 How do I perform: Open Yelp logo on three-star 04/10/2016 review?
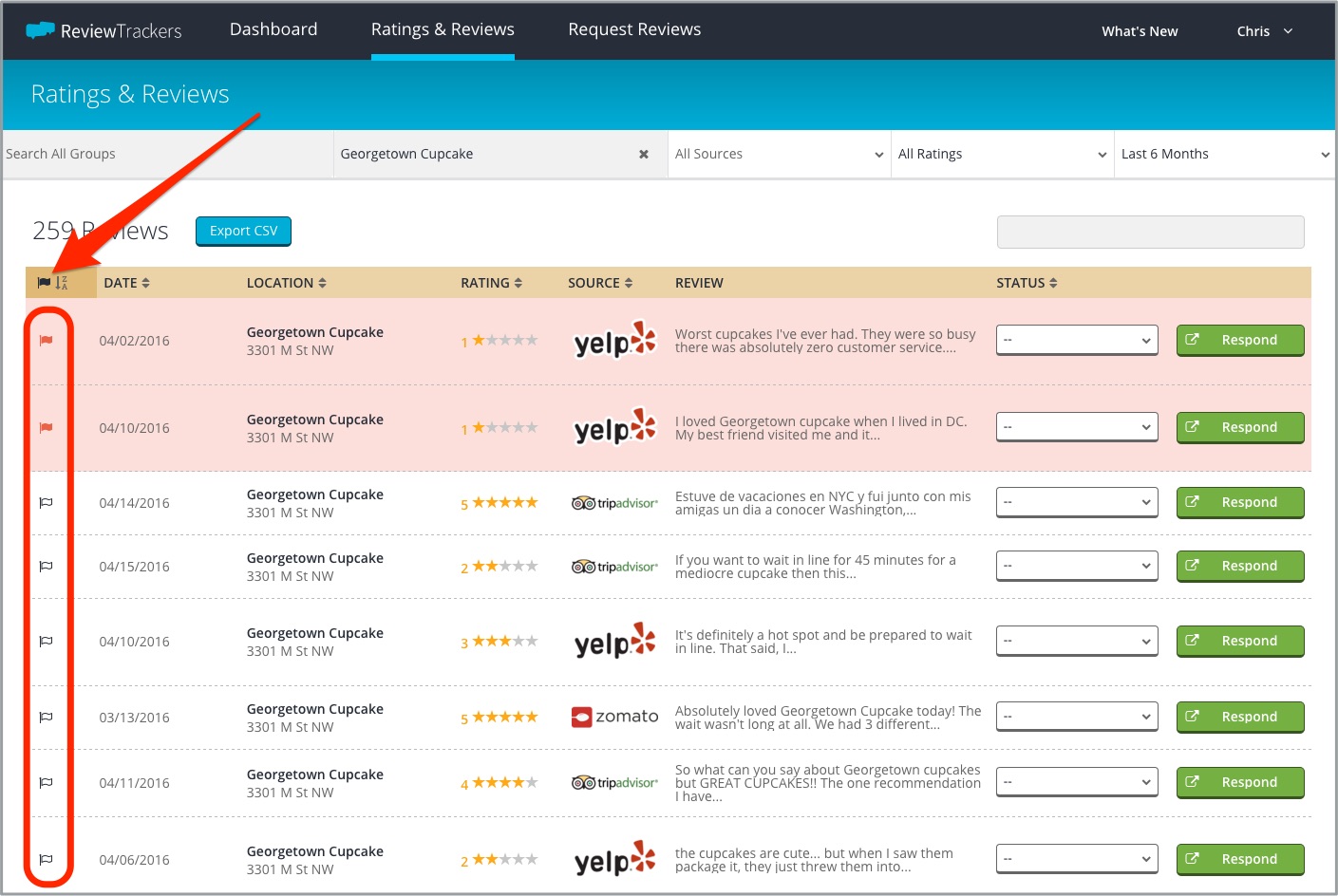coord(615,642)
